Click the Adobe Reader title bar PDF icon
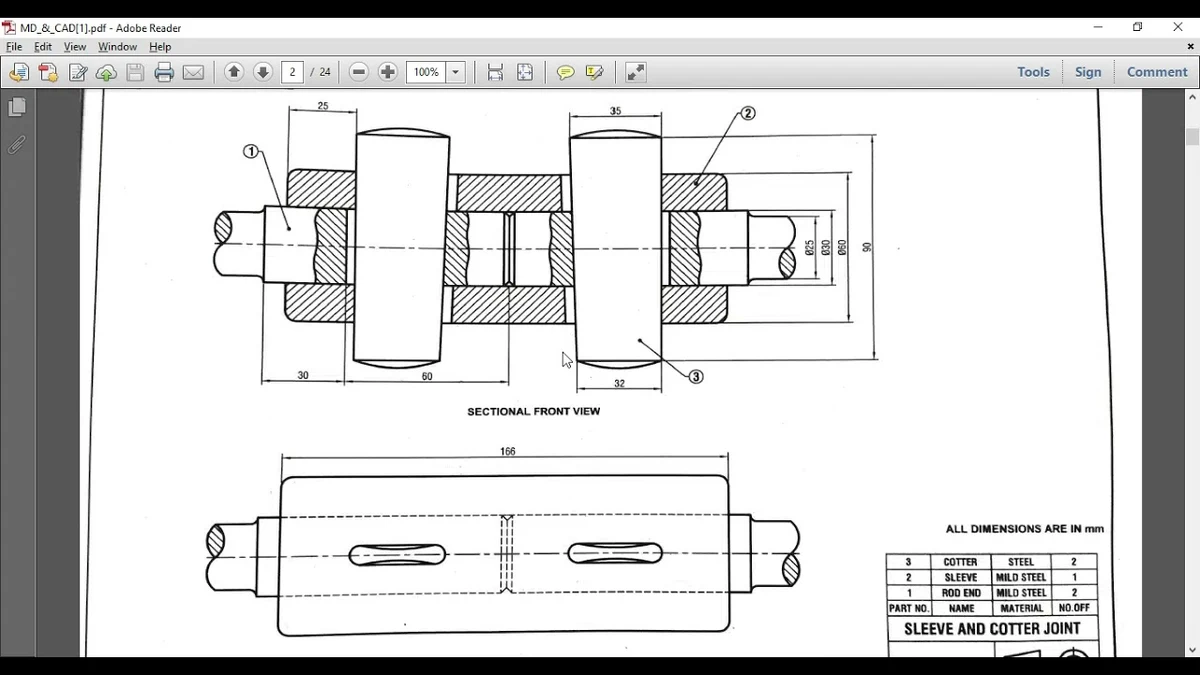The image size is (1200, 675). [x=9, y=28]
